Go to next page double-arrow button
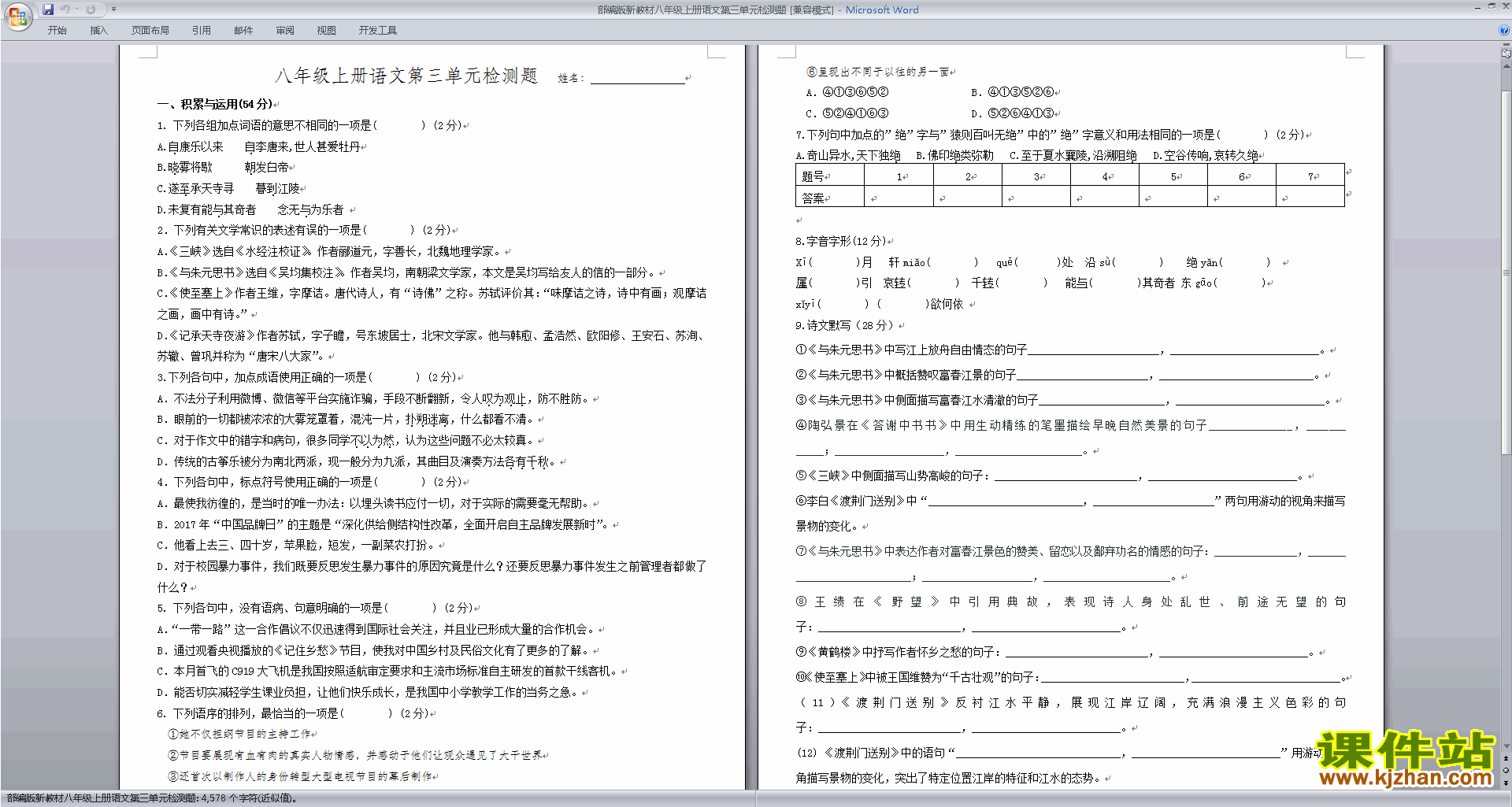The height and width of the screenshot is (807, 1512). 1506,782
